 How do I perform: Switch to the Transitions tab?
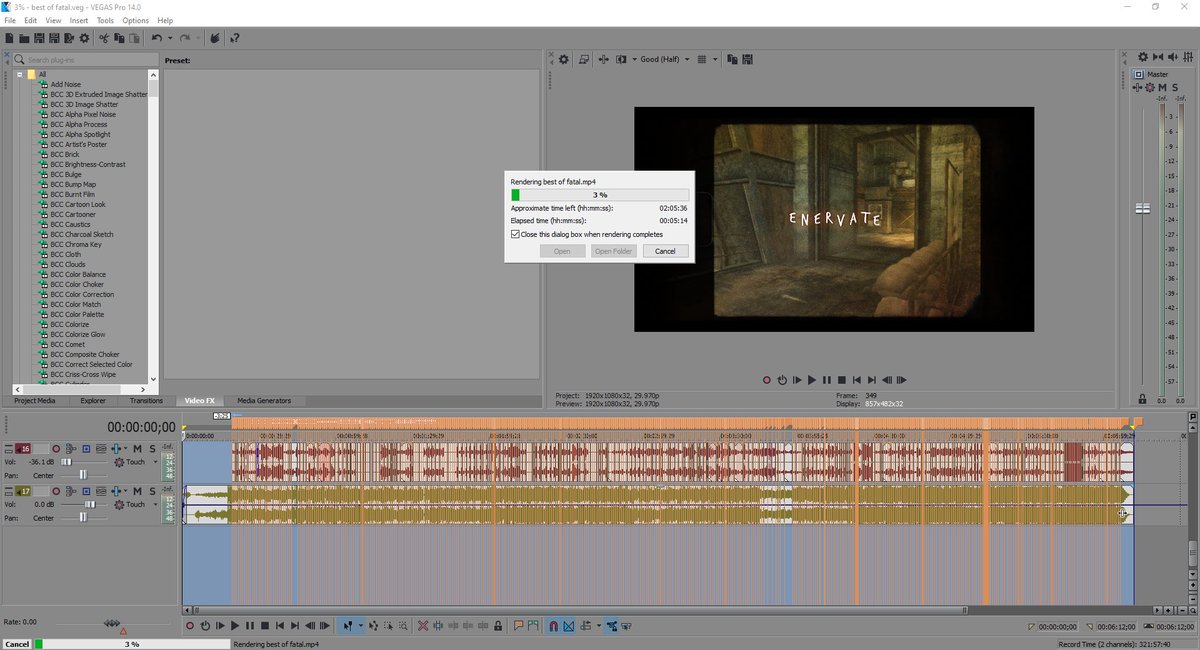[146, 400]
